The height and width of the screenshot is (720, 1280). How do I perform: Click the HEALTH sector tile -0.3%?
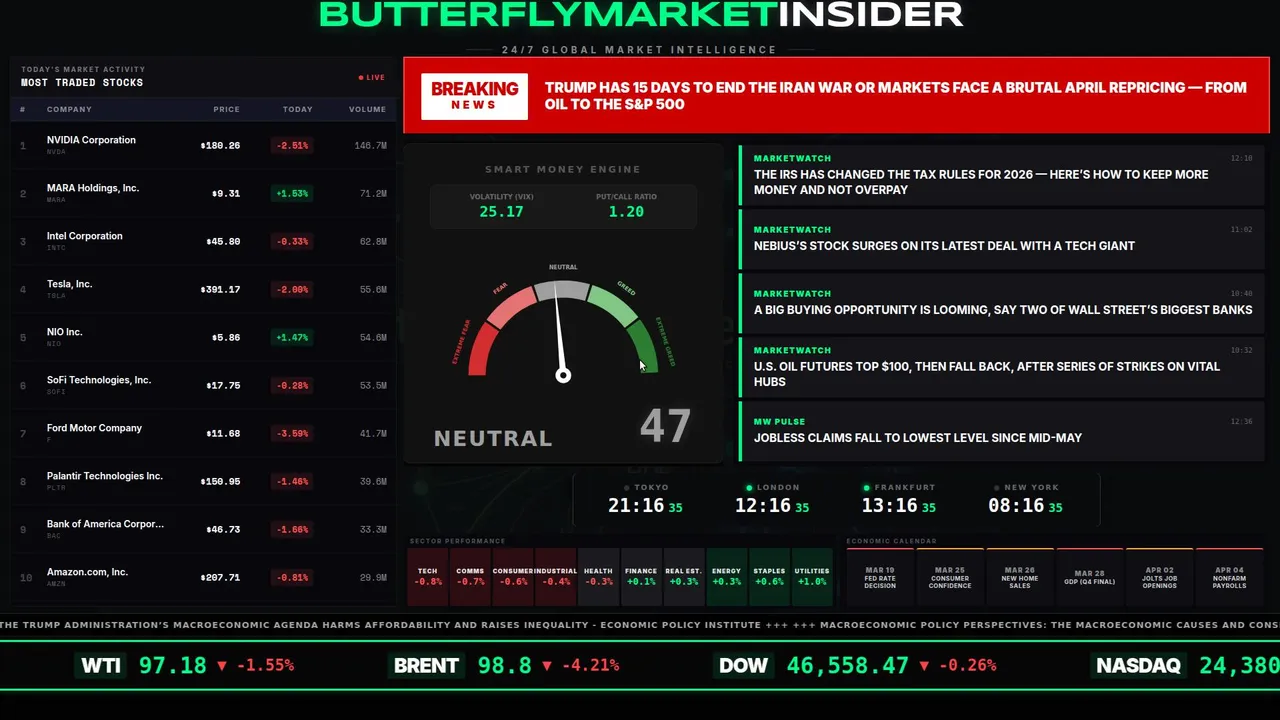(x=598, y=576)
